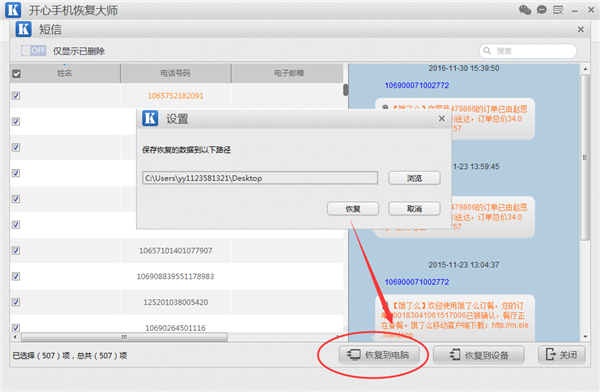This screenshot has width=600, height=392.
Task: Click the save path input field
Action: 260,178
